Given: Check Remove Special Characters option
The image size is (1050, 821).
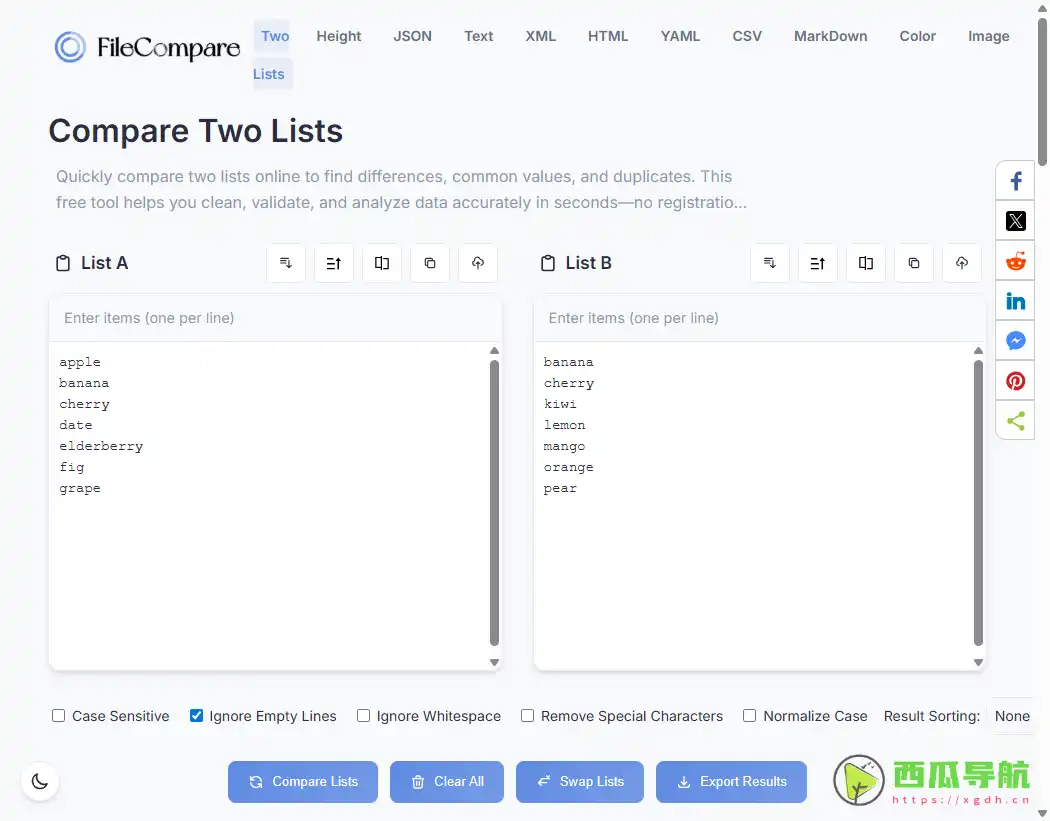Looking at the screenshot, I should point(527,716).
